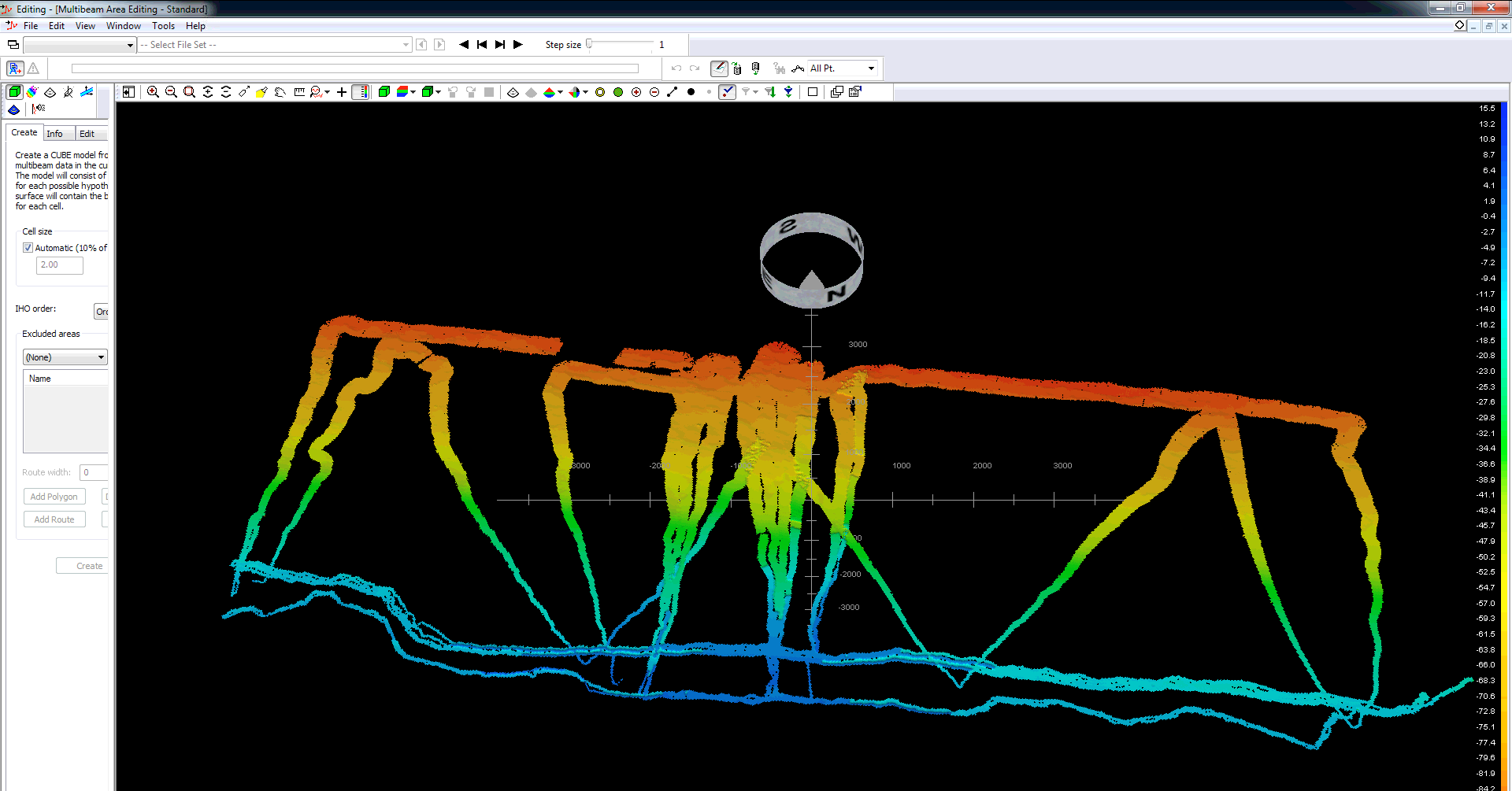Click the zoom in magnifier icon
The height and width of the screenshot is (791, 1512).
point(153,92)
